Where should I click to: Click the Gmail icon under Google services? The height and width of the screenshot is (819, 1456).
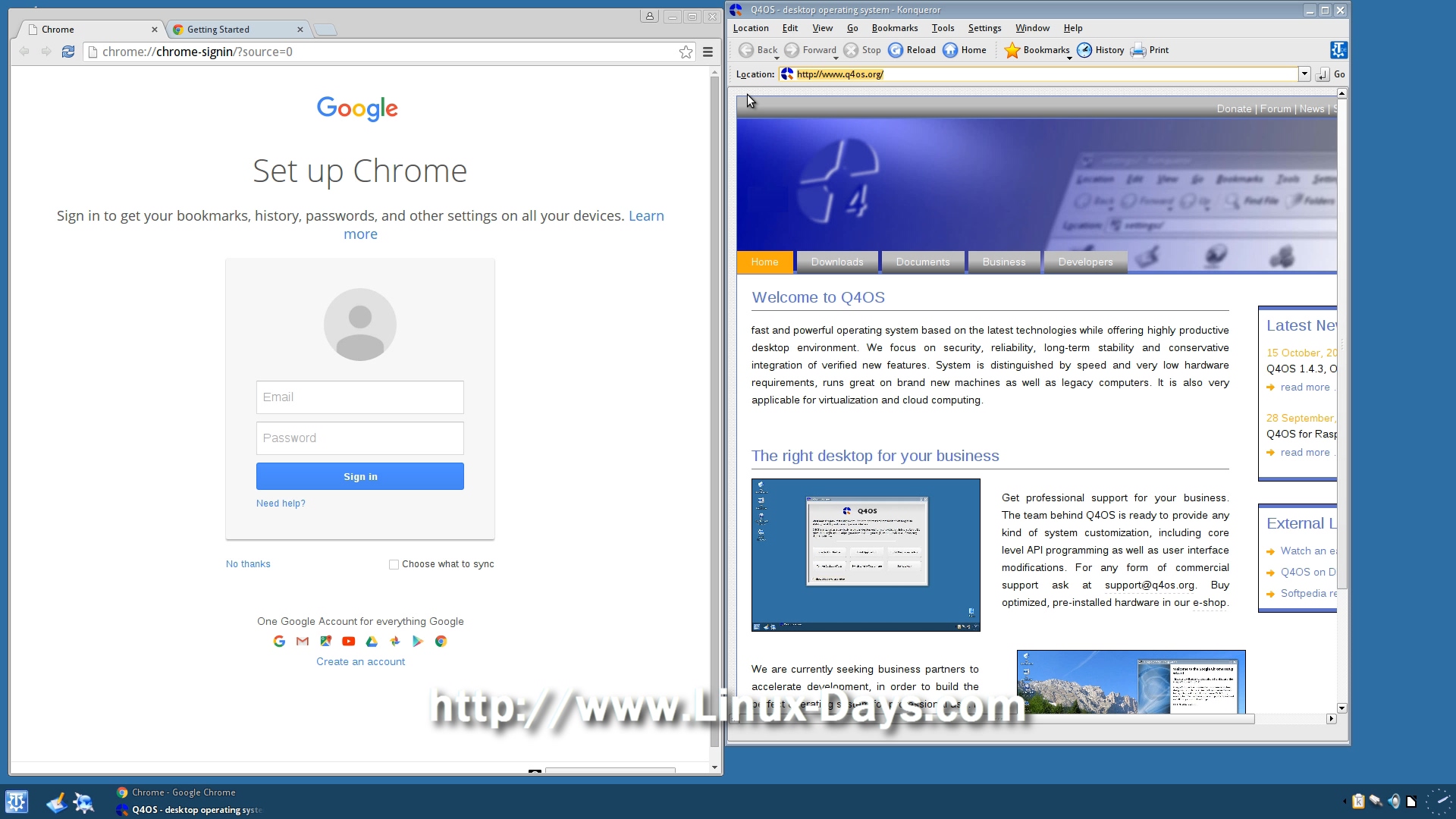(303, 642)
